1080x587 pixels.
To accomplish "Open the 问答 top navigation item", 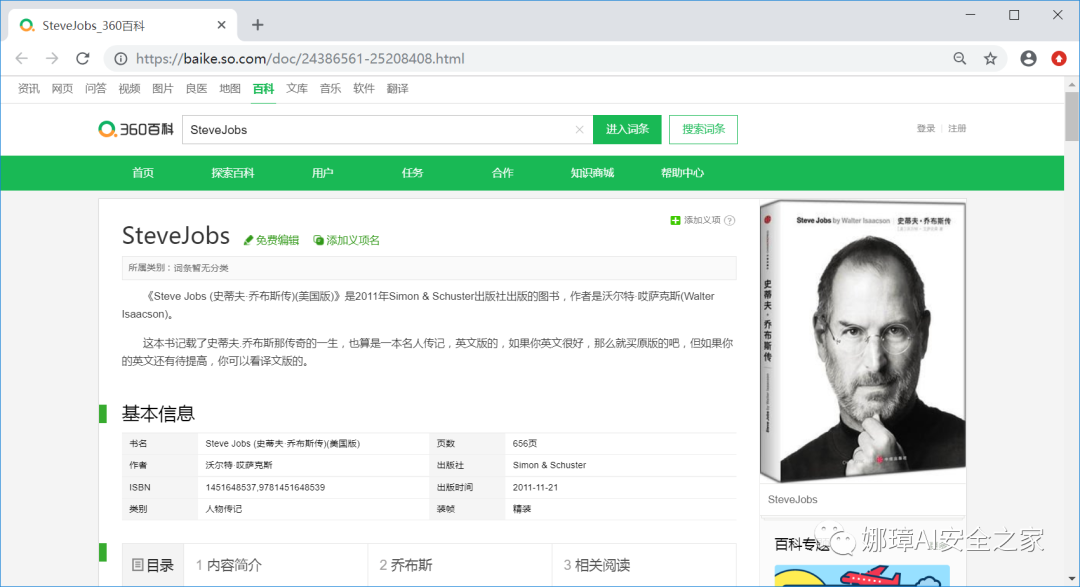I will 96,88.
